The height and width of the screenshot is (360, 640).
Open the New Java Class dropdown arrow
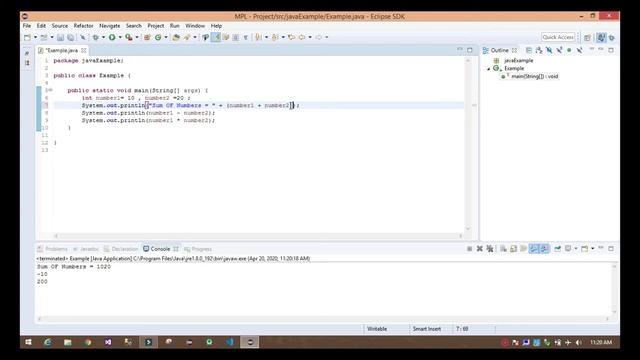(166, 37)
